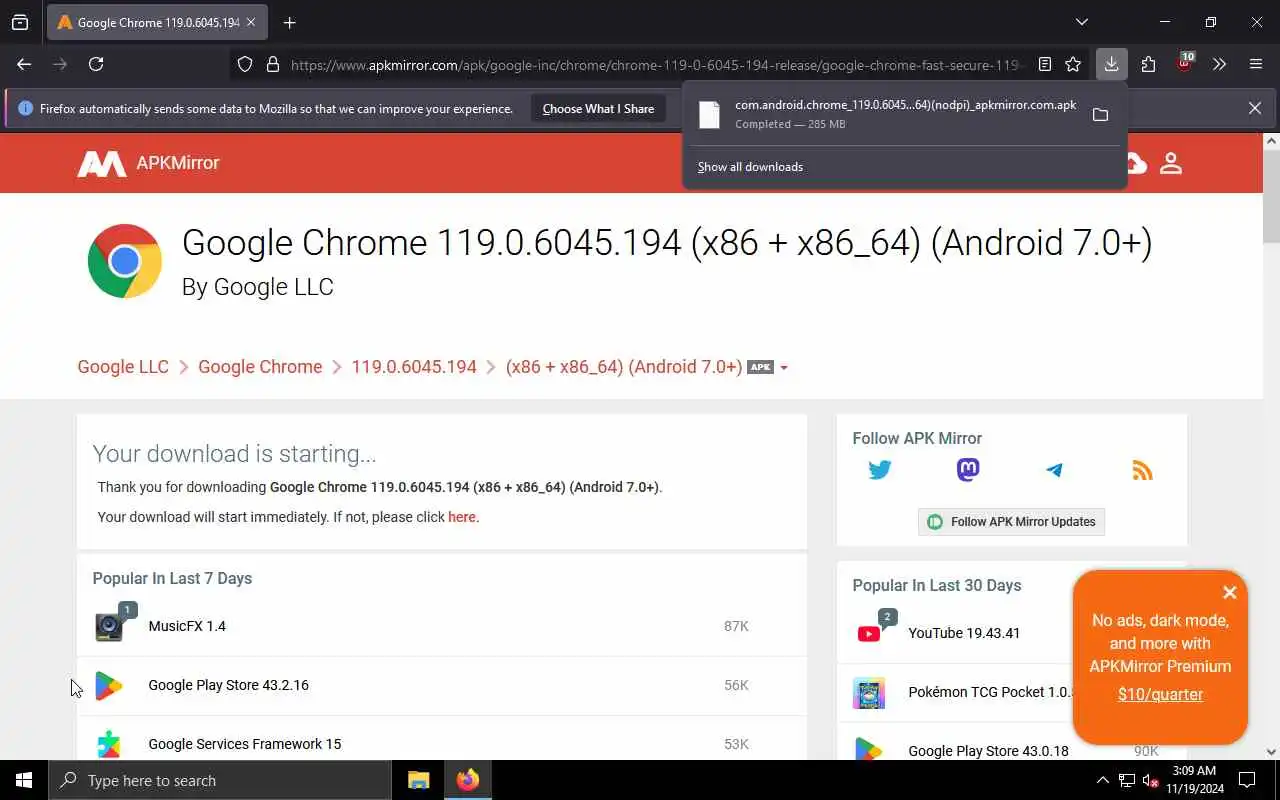Open the tracking protection shield icon
This screenshot has height=800, width=1280.
click(x=245, y=64)
